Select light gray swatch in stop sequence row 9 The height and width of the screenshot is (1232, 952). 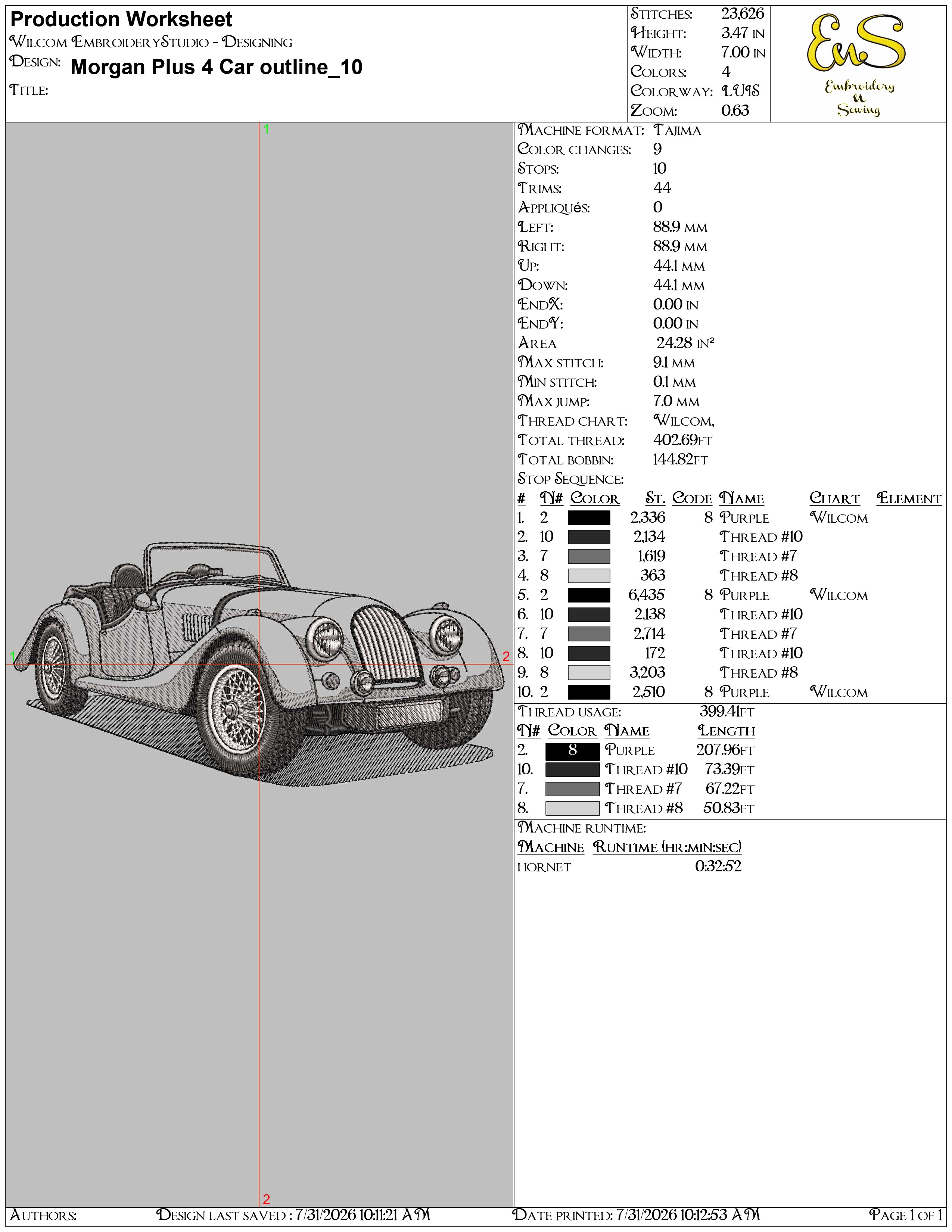pos(589,672)
